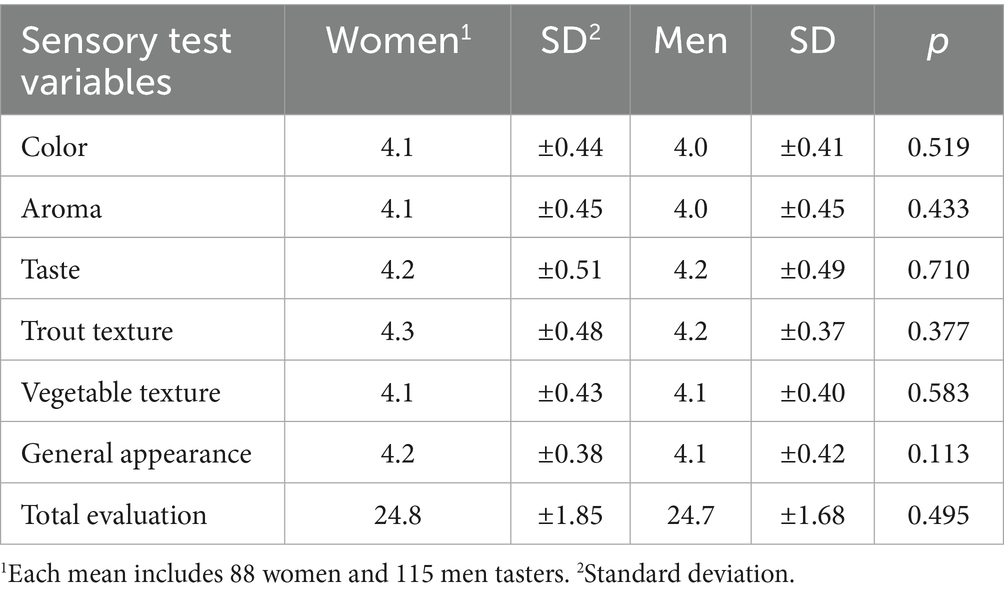The image size is (1004, 596).
Task: Select the Women column header
Action: coord(397,41)
